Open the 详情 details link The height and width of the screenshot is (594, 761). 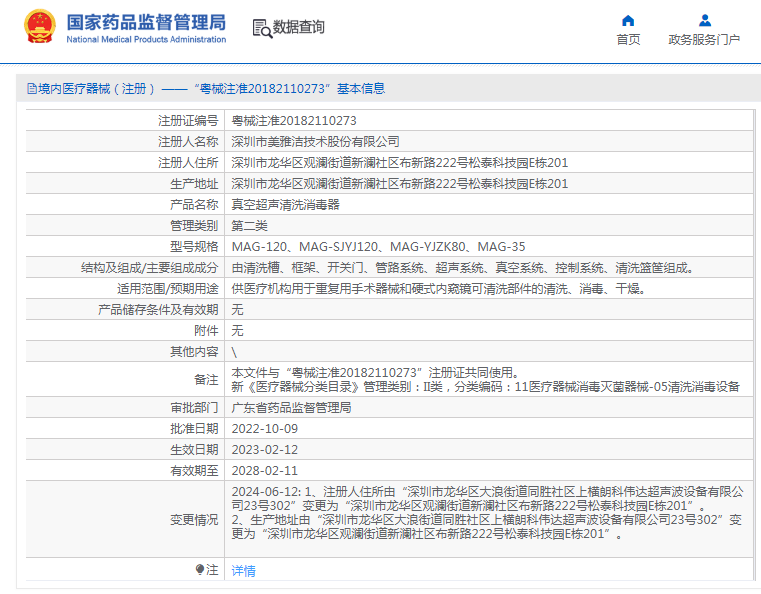[x=243, y=570]
